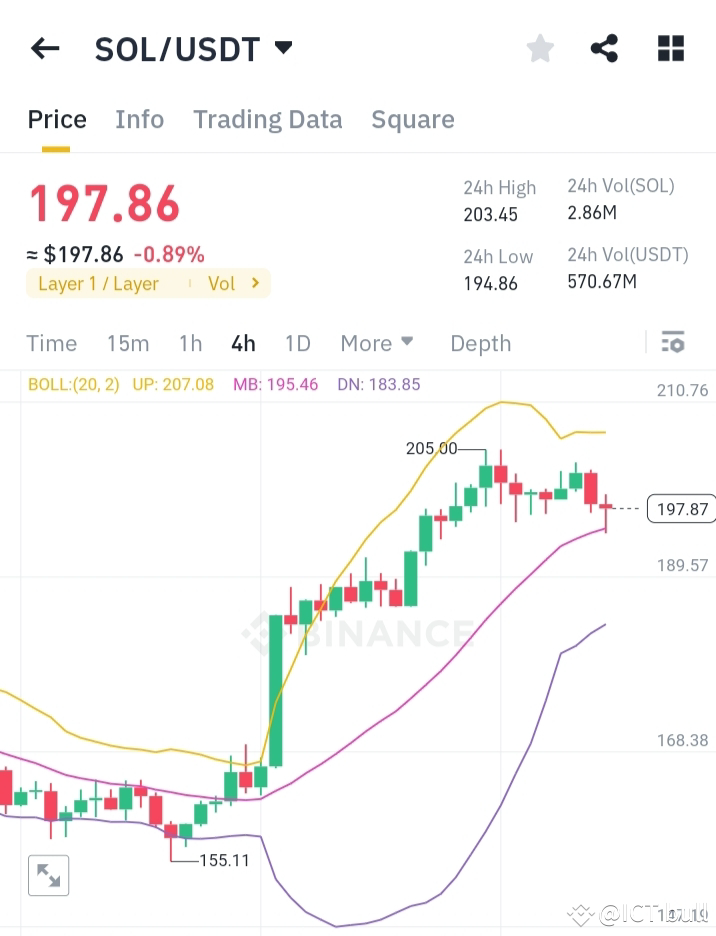
Task: Select the 1h interval on the timeframe bar
Action: pyautogui.click(x=190, y=343)
